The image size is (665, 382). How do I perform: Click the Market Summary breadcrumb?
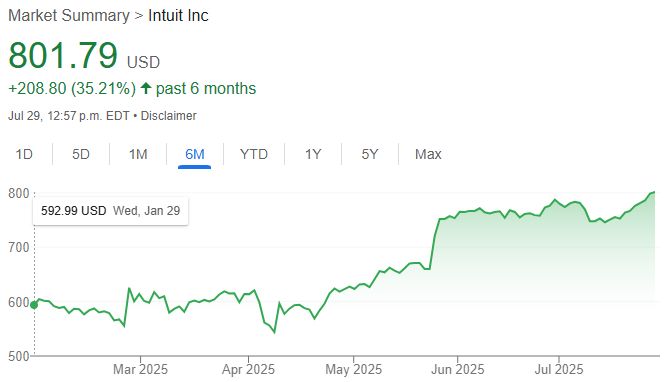(x=69, y=16)
